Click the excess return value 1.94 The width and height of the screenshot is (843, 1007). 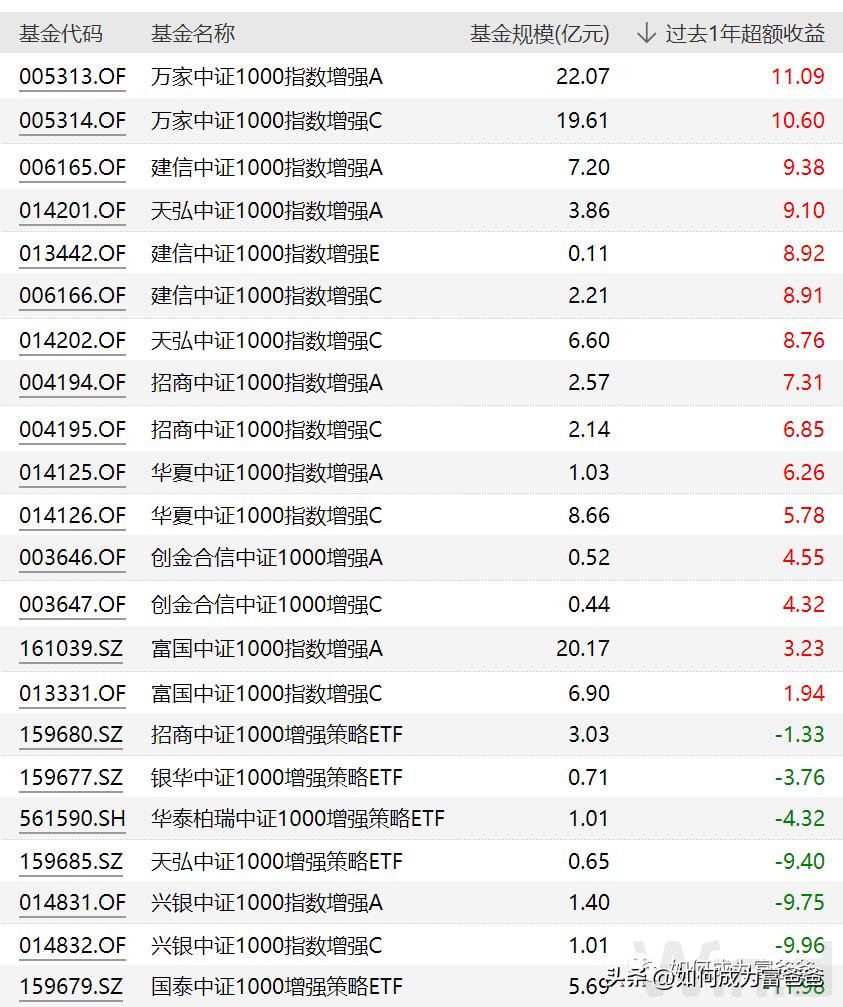click(804, 694)
